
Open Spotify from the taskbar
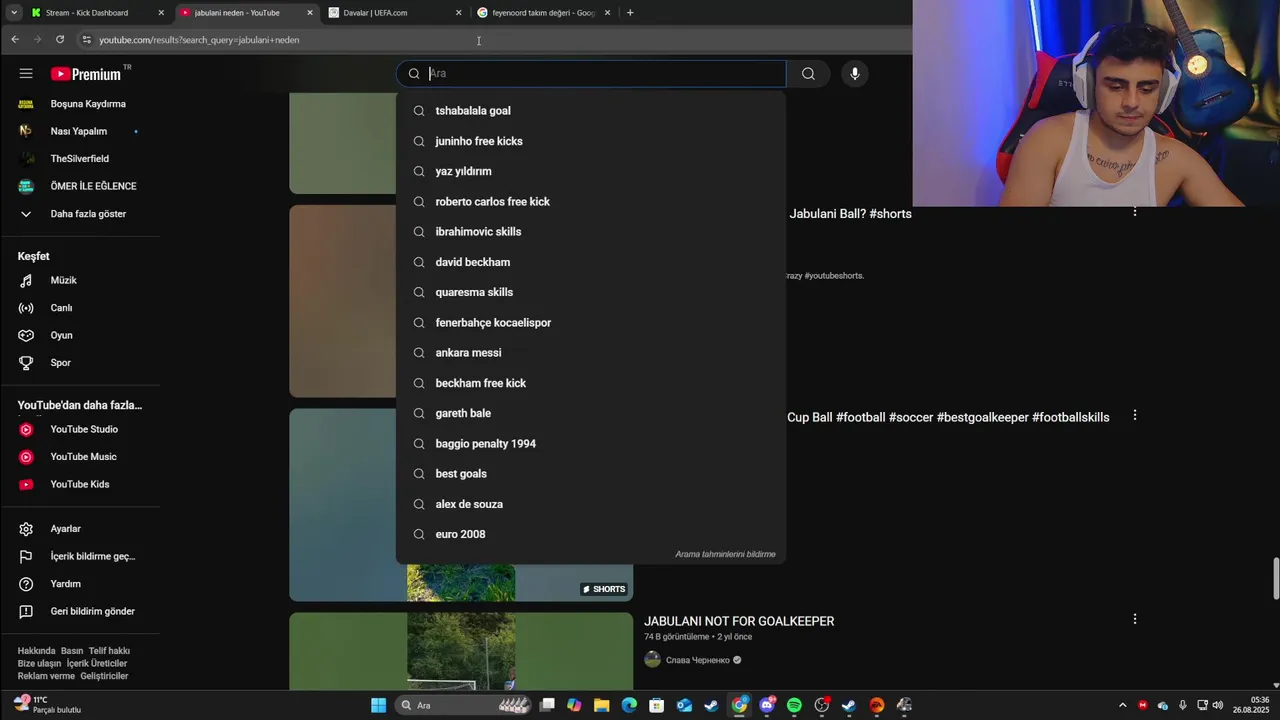[x=794, y=705]
